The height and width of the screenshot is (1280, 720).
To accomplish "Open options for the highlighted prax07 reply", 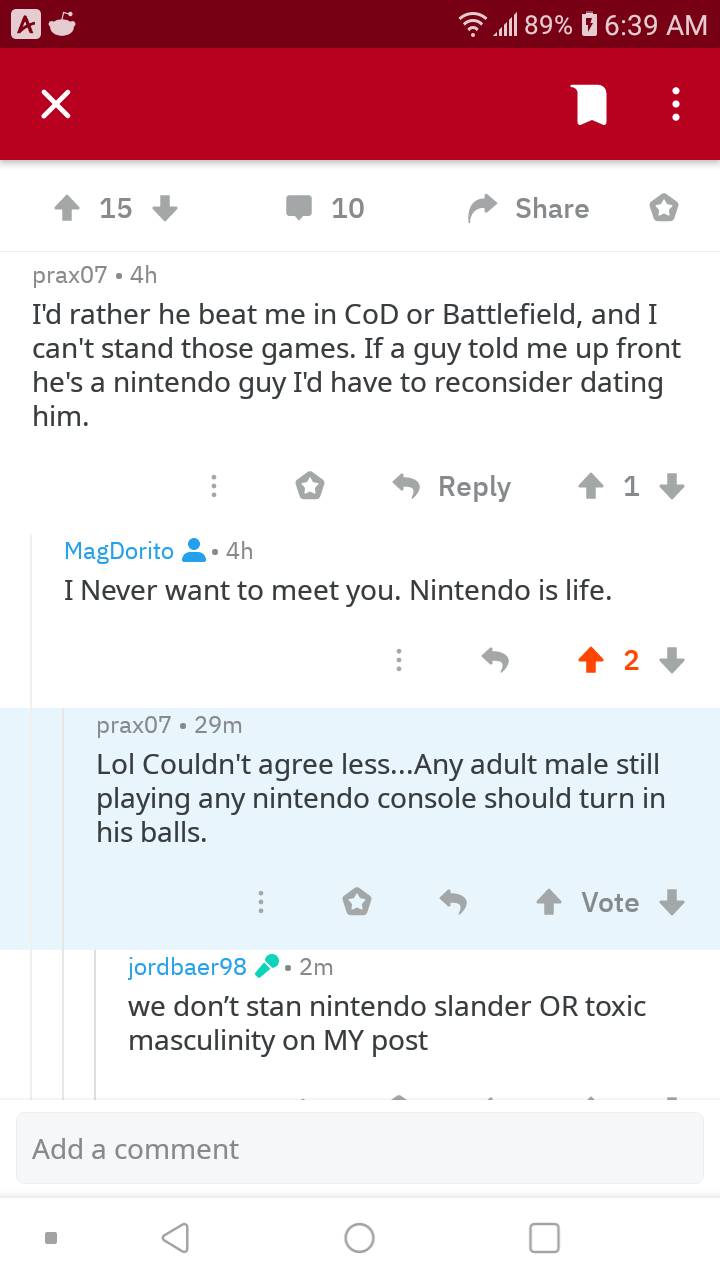I will coord(261,901).
